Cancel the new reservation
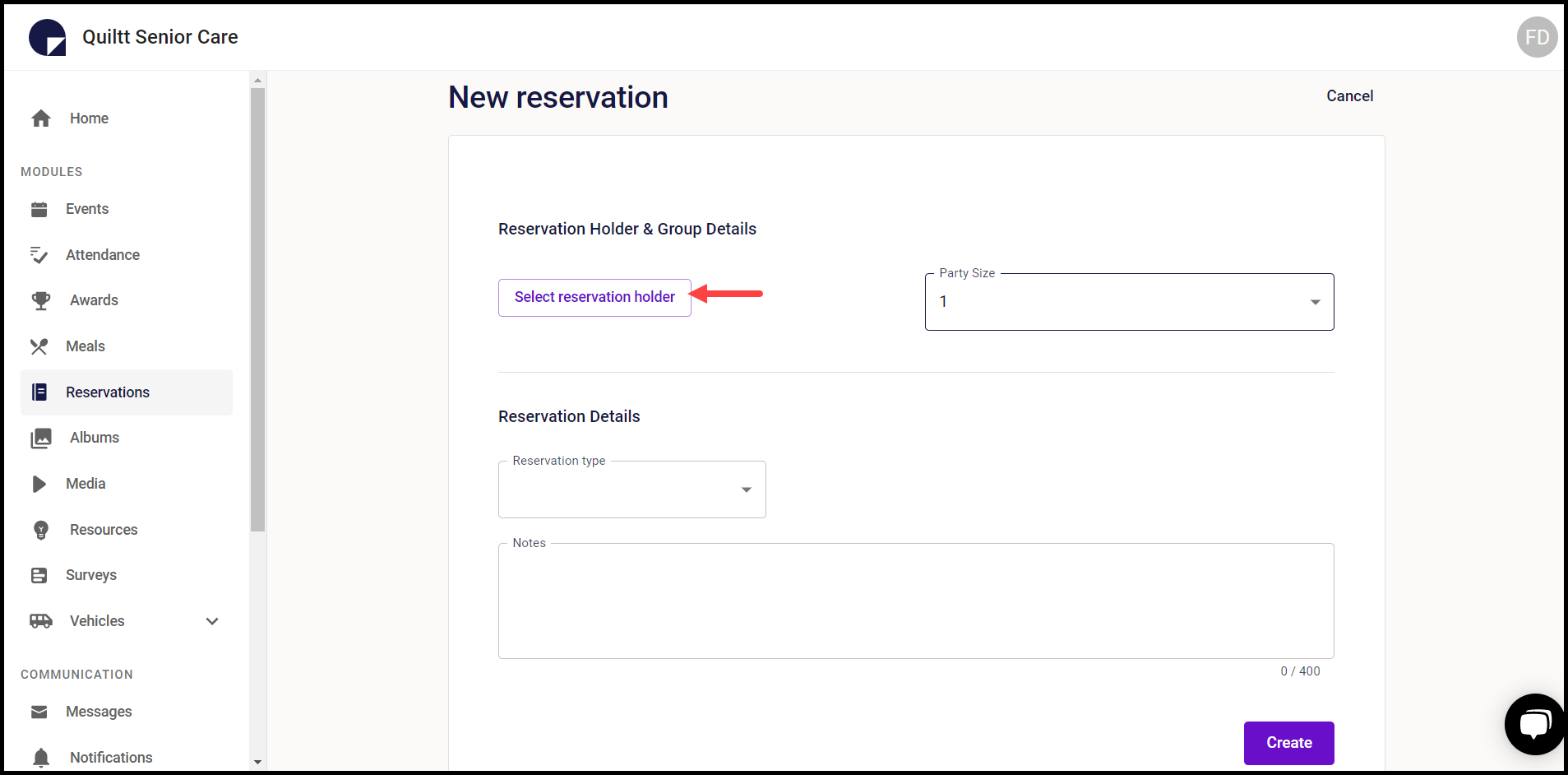The width and height of the screenshot is (1568, 775). pos(1349,96)
